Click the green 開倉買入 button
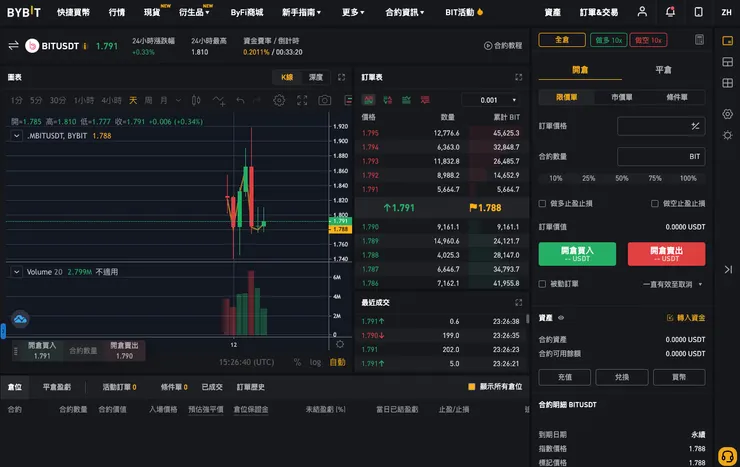Viewport: 740px width, 467px height. tap(577, 254)
